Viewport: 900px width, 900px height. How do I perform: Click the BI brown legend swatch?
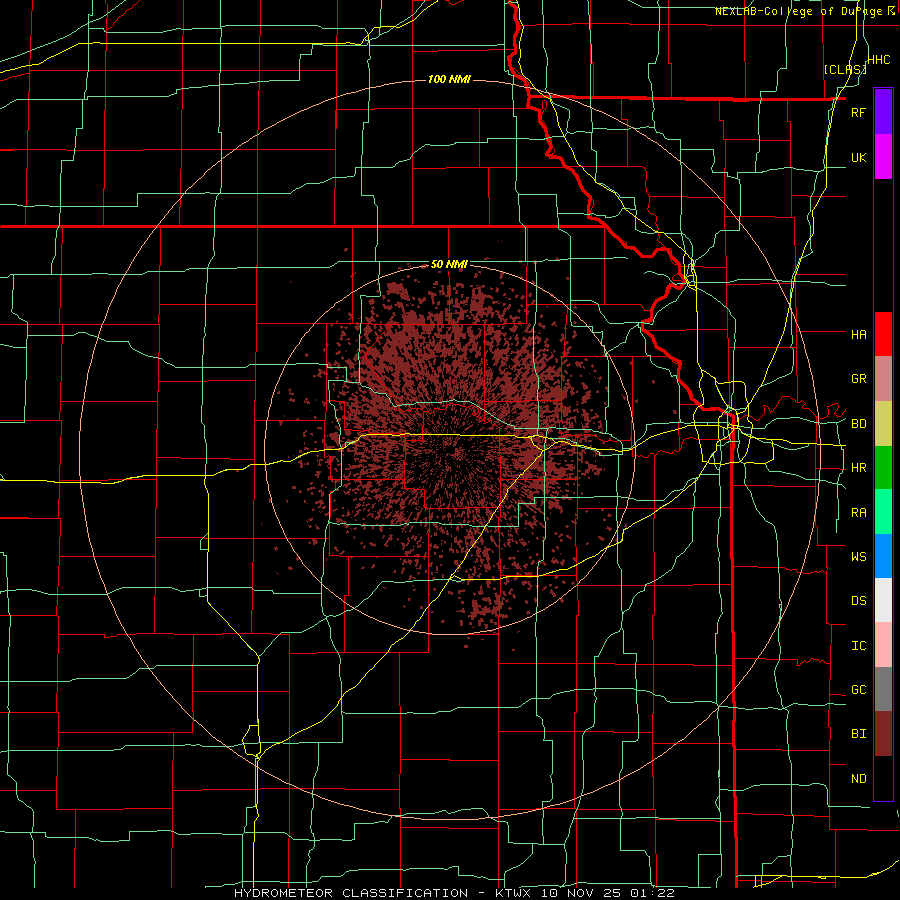point(883,734)
